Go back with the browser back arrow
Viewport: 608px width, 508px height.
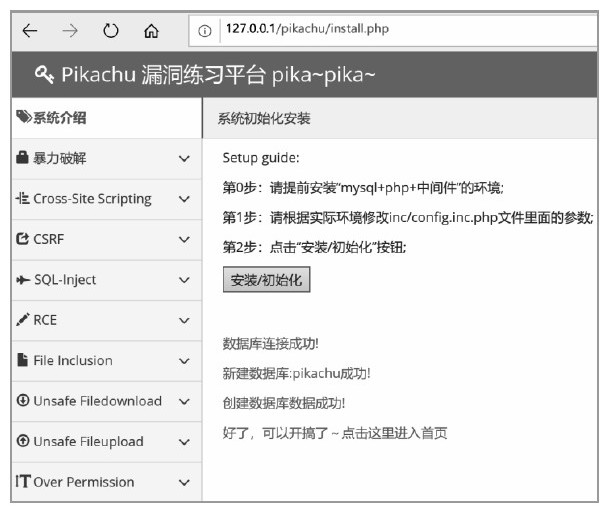coord(30,31)
